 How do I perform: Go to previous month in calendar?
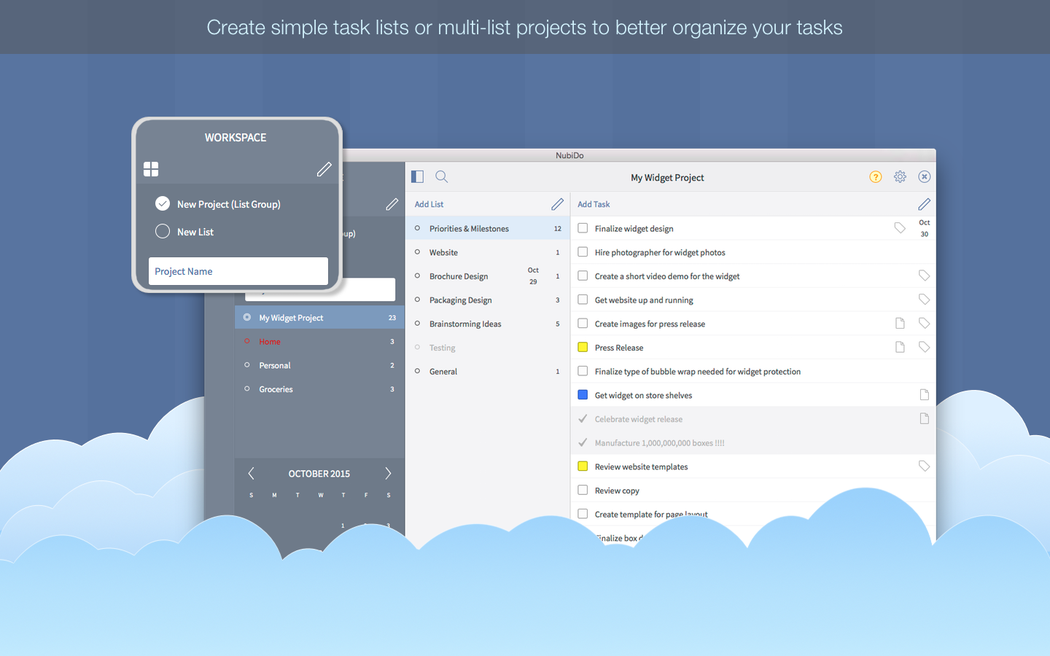click(251, 473)
